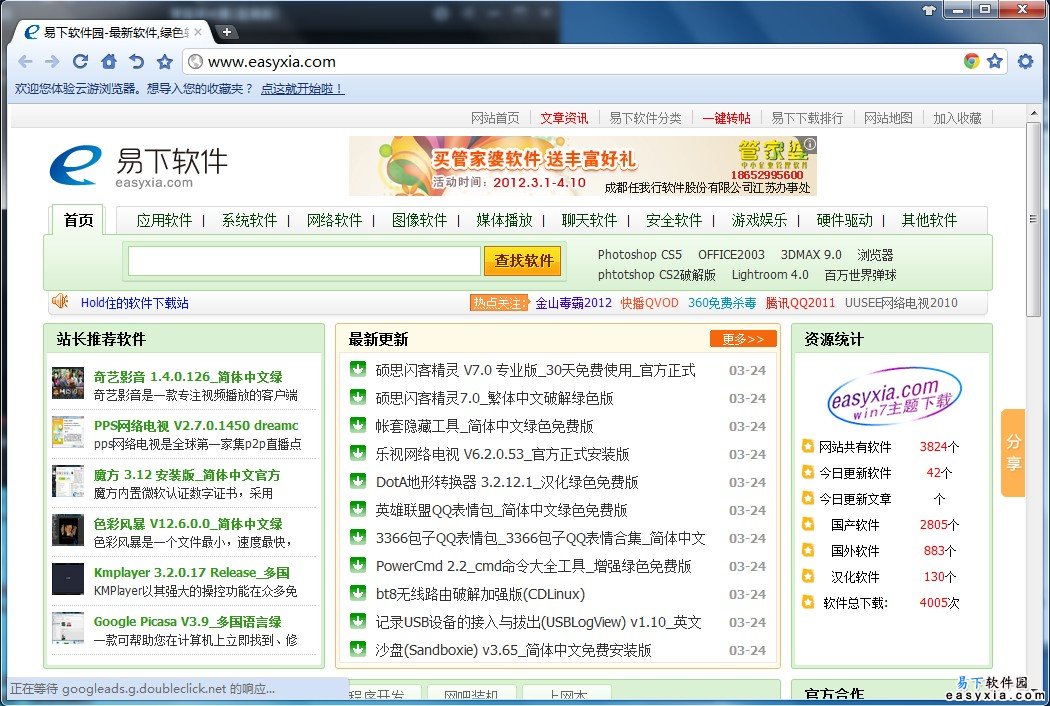Click the bookmark star inside address bar
1050x706 pixels.
[x=994, y=62]
